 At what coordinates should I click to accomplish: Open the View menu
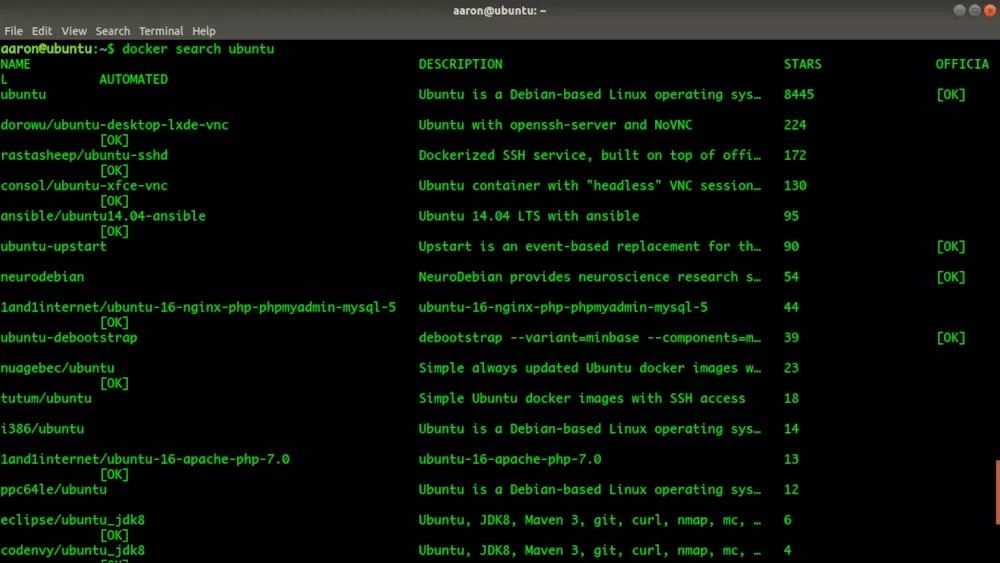[x=74, y=31]
